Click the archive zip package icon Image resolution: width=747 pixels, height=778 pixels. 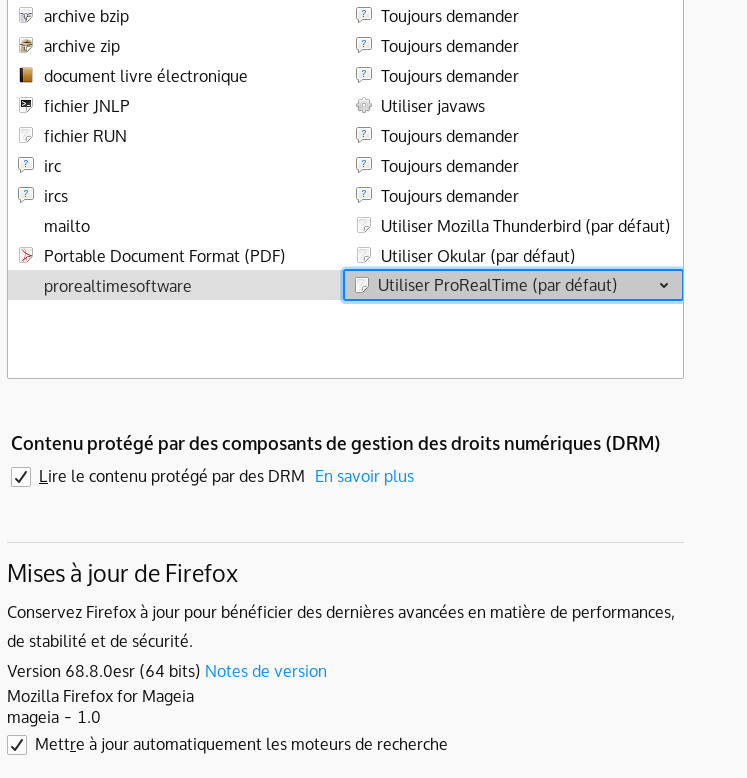point(26,46)
